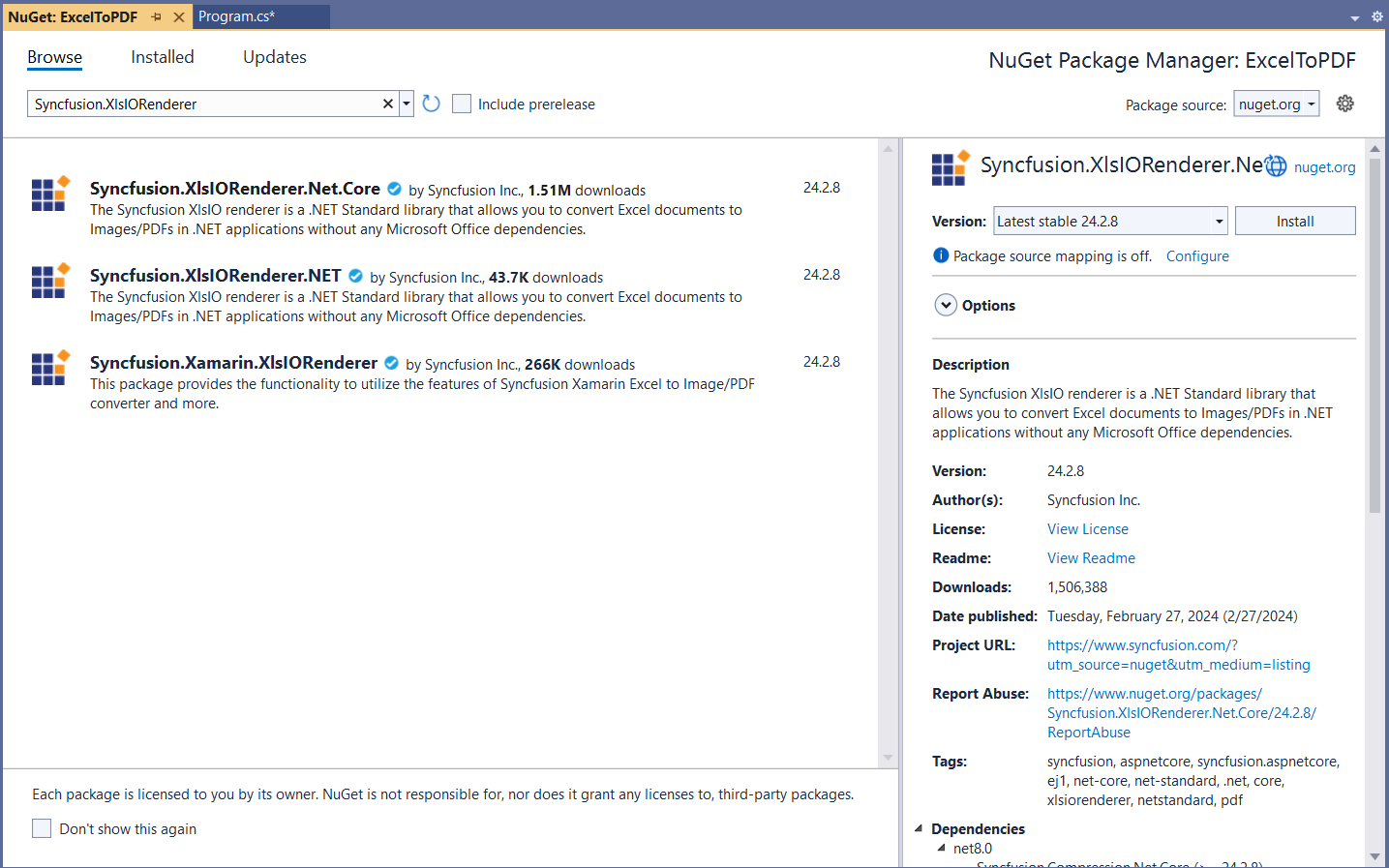Image resolution: width=1389 pixels, height=868 pixels.
Task: Click the Install button
Action: point(1294,222)
